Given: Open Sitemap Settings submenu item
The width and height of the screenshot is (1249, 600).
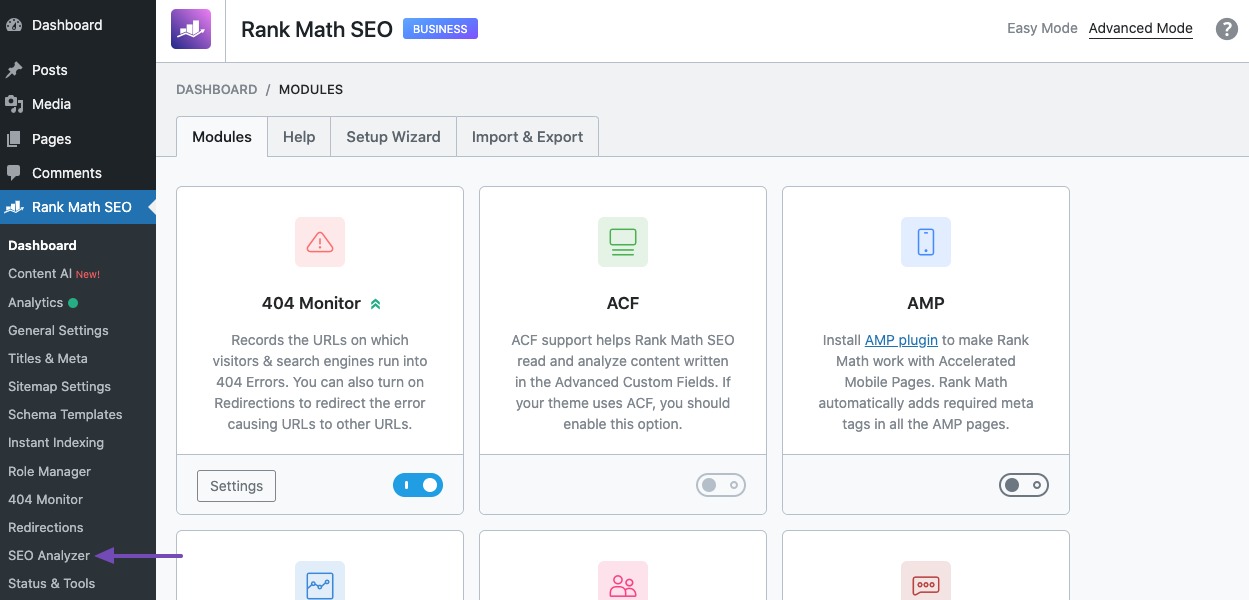Looking at the screenshot, I should pyautogui.click(x=59, y=386).
